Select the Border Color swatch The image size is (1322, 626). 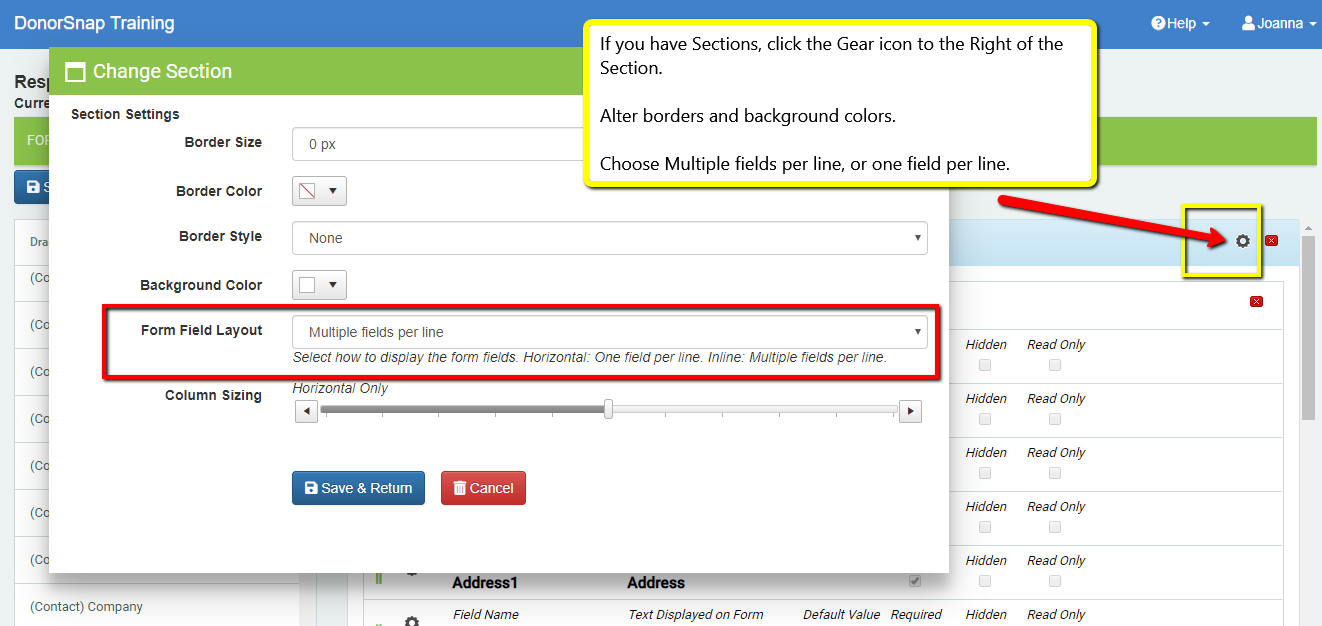point(319,190)
